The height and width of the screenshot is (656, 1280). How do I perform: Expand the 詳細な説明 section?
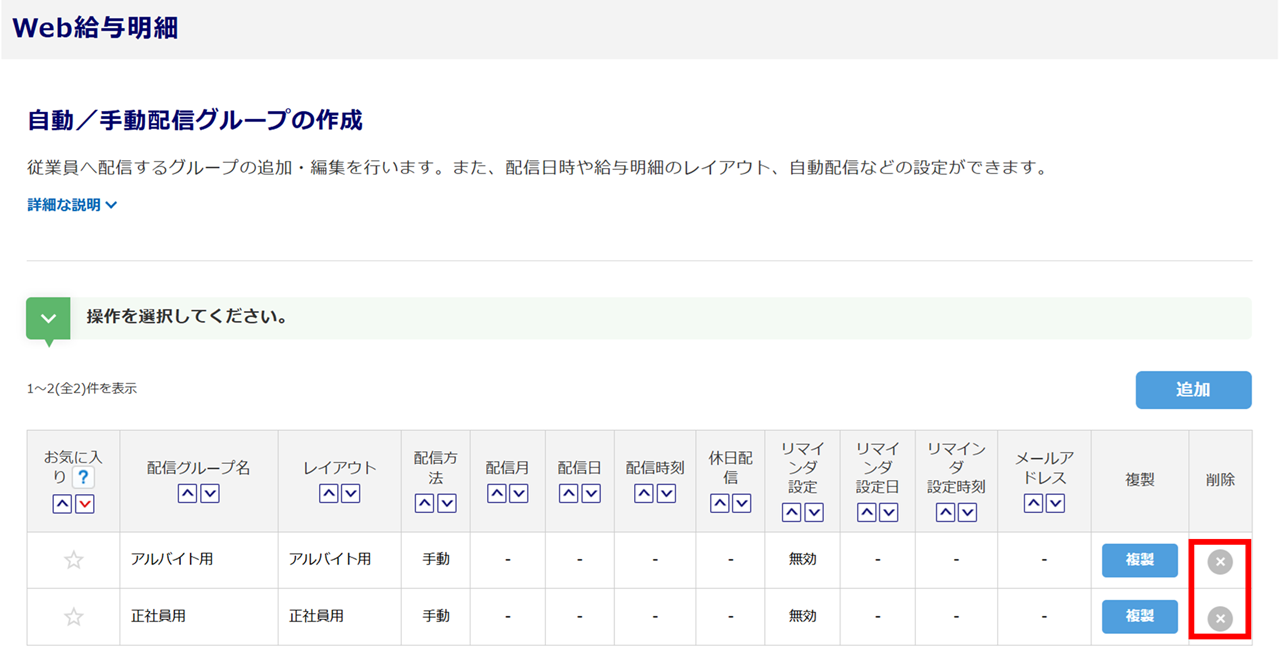pyautogui.click(x=72, y=205)
